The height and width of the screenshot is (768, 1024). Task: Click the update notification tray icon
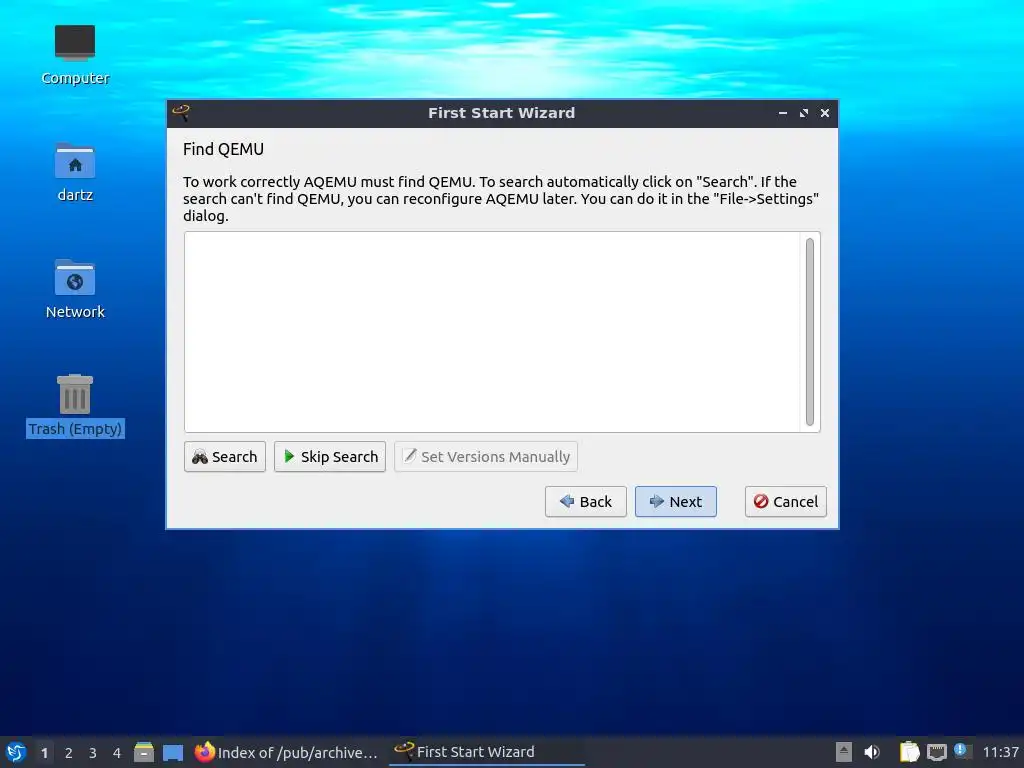(x=961, y=750)
